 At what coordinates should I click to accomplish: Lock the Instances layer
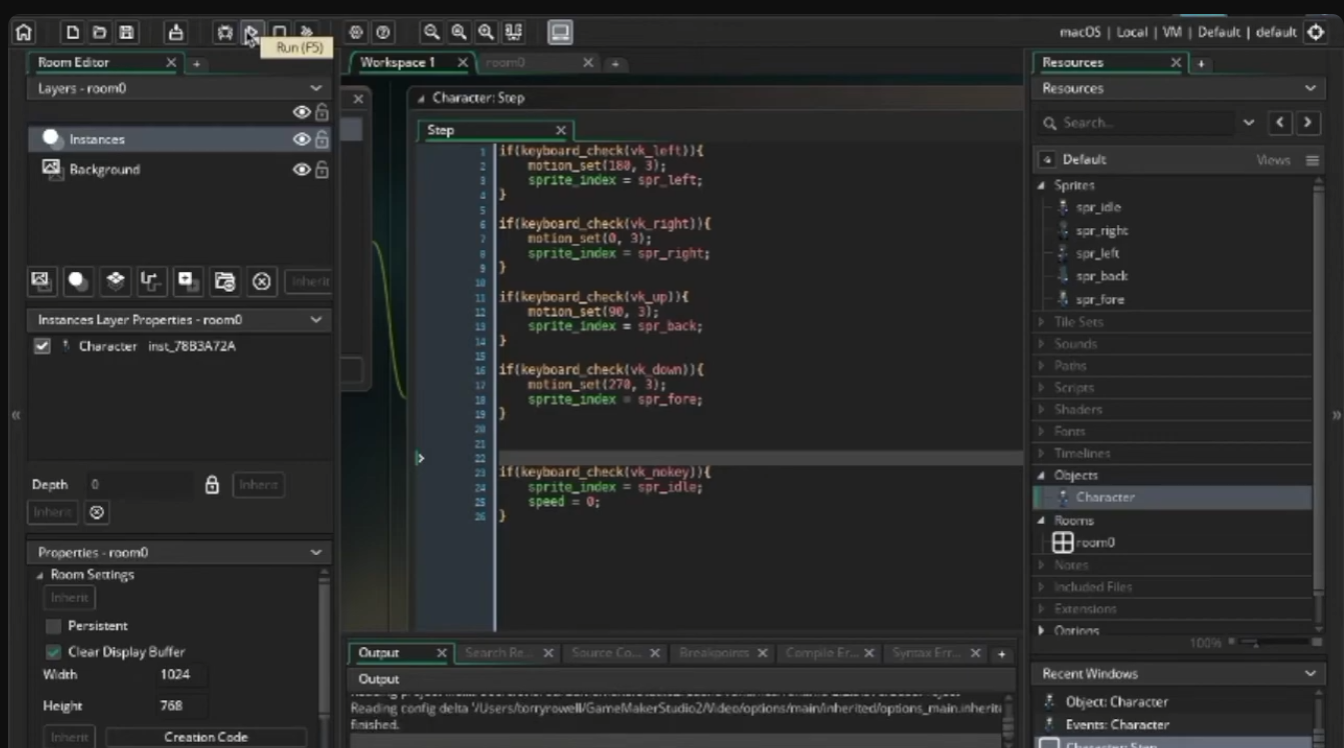tap(322, 139)
